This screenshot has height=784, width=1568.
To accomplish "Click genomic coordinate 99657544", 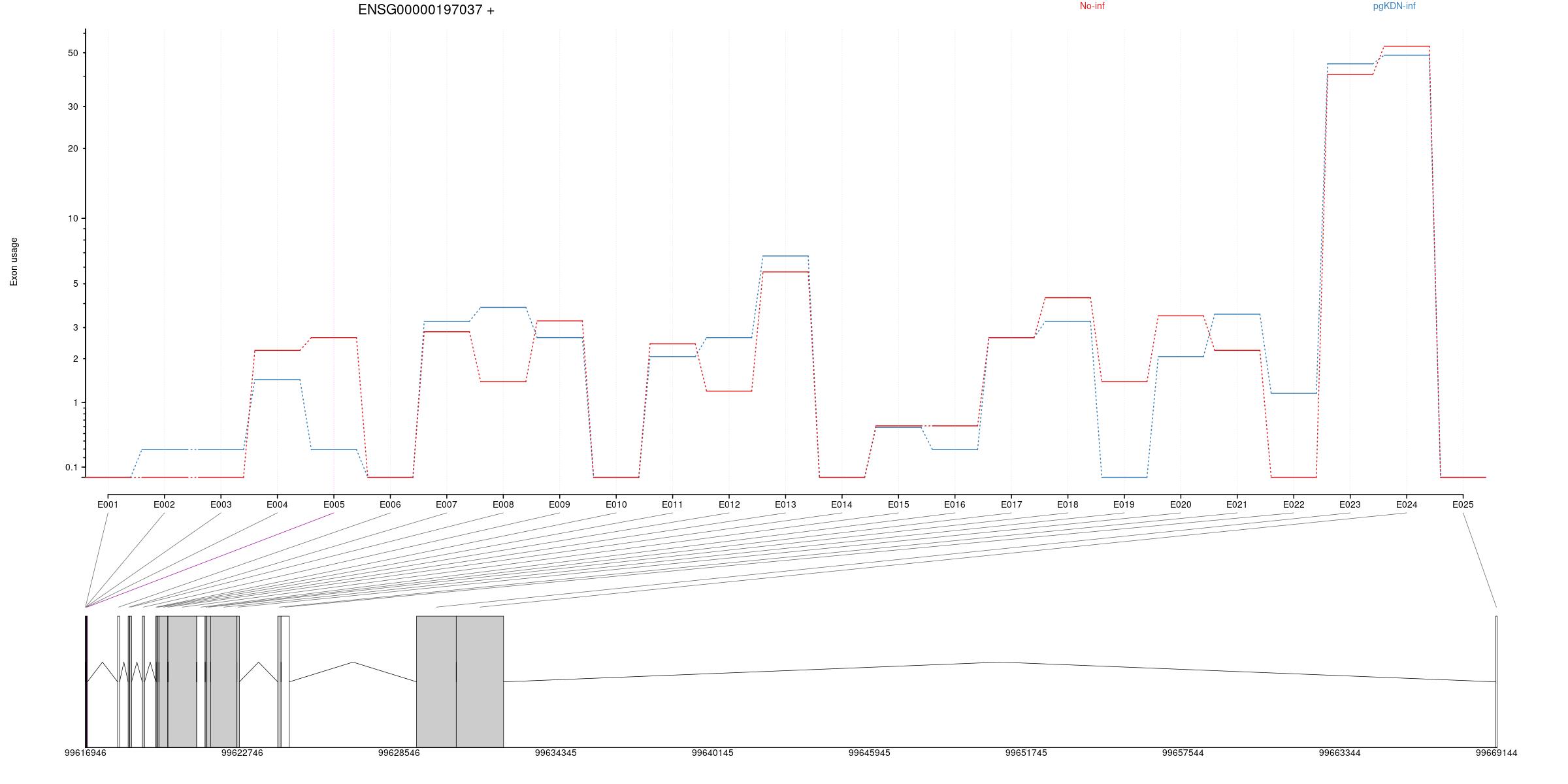I will pyautogui.click(x=1183, y=753).
